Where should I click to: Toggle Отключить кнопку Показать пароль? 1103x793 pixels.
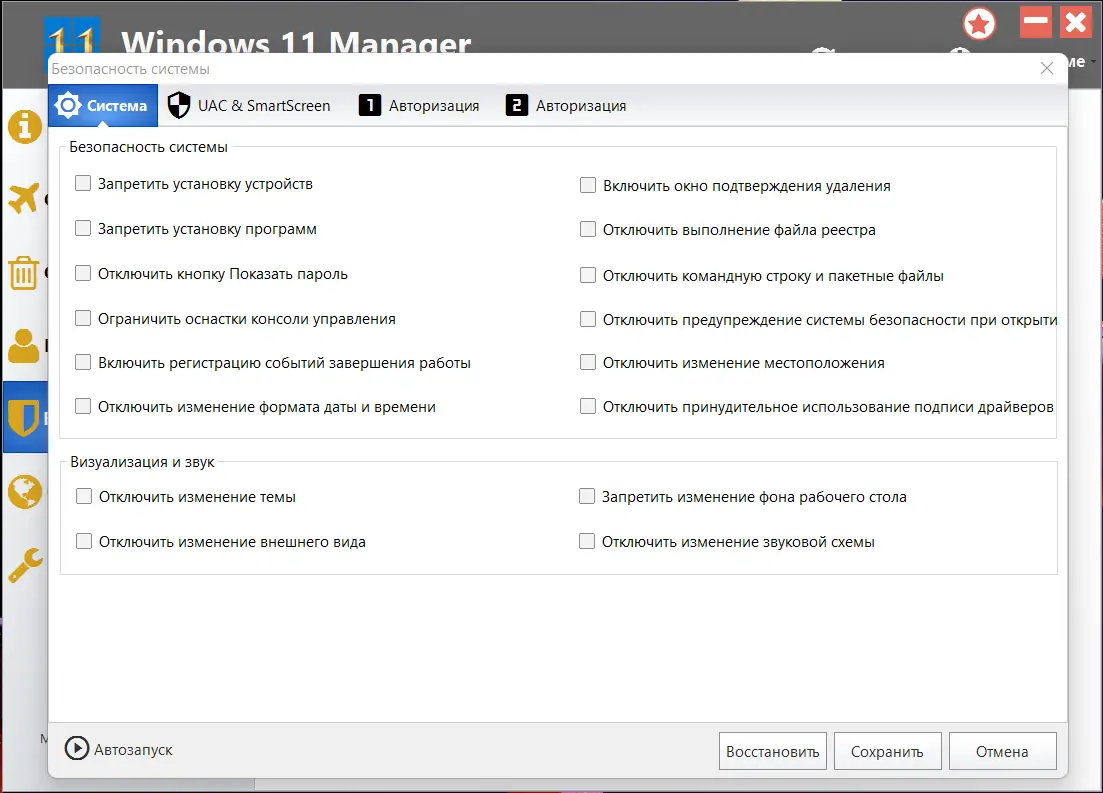click(x=83, y=273)
